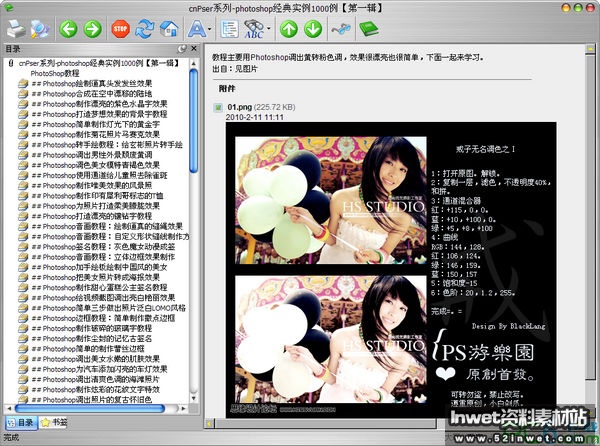Click the book icon beside Photoshop简单的制作蕾丝边框
The image size is (600, 446).
(x=23, y=348)
